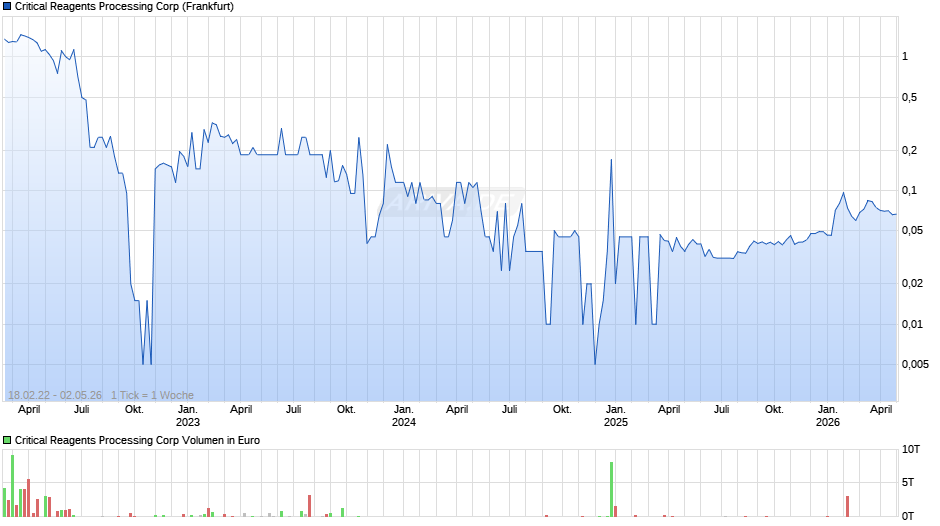The height and width of the screenshot is (526, 940).
Task: Click the 'Critical Reagents Processing Corp Volumen in Euro' label
Action: click(137, 440)
